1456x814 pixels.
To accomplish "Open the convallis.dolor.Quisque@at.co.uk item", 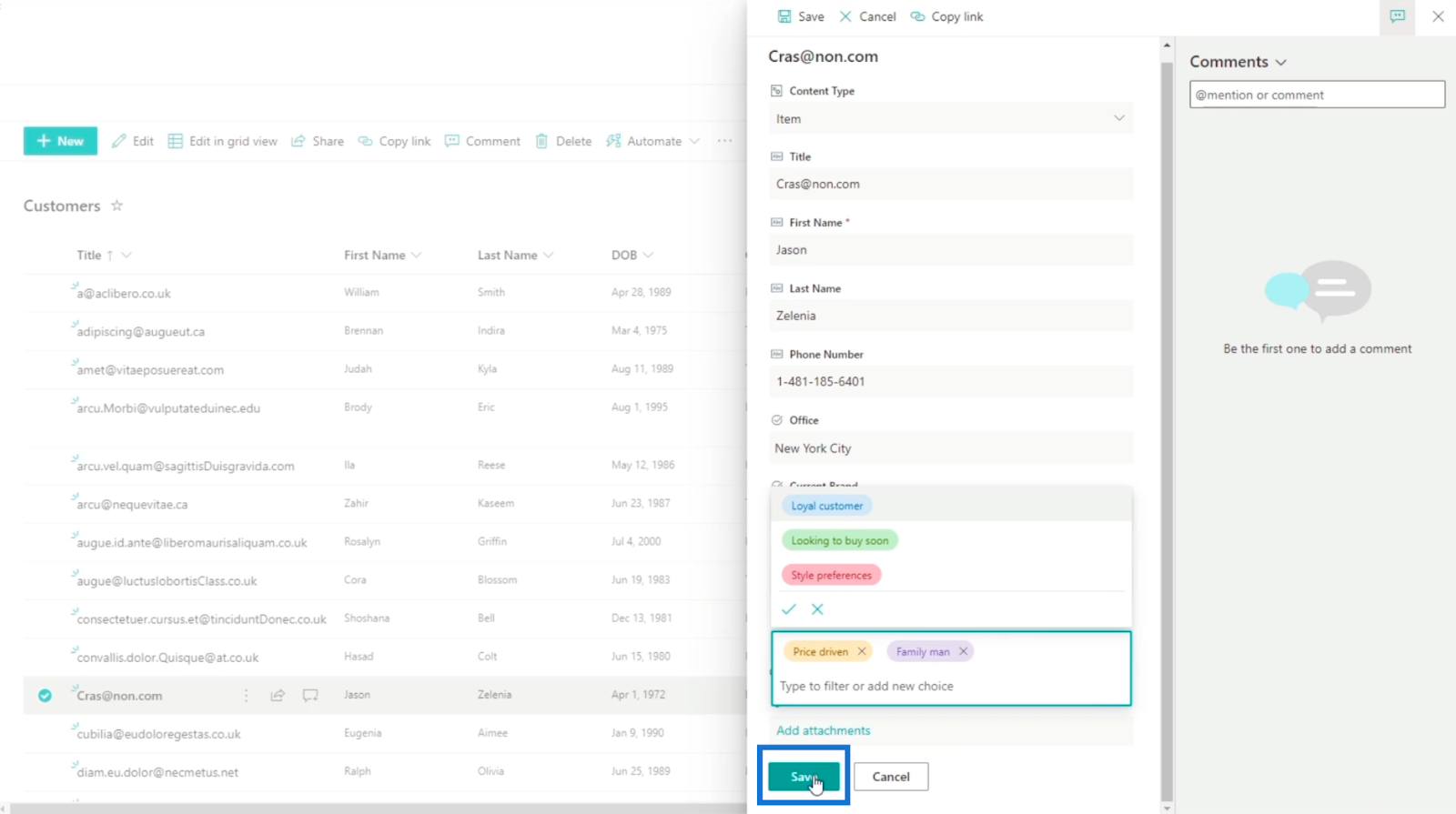I will (x=167, y=658).
